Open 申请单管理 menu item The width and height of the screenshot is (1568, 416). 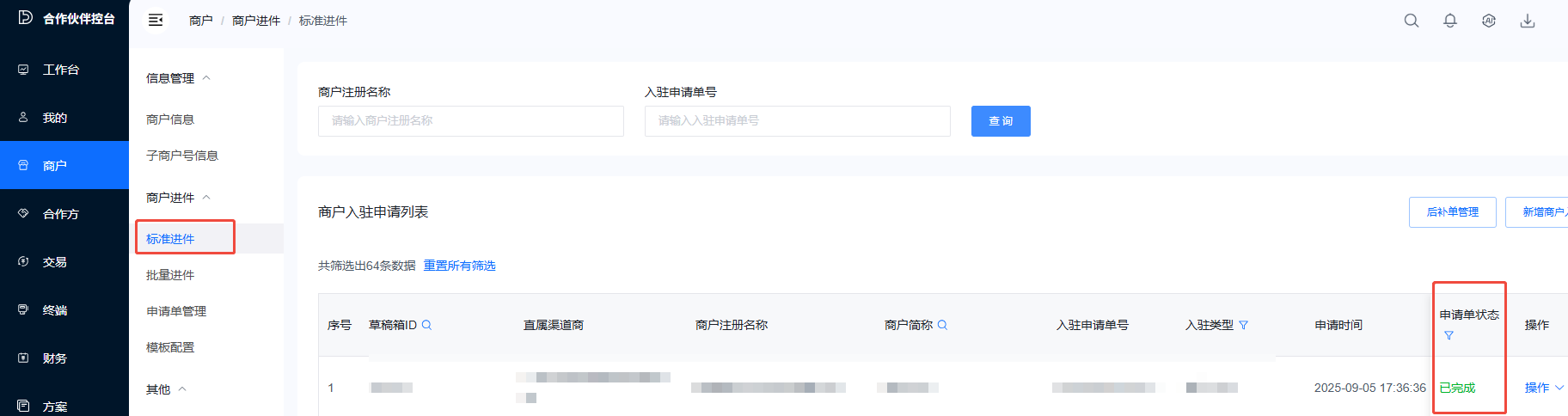coord(176,311)
